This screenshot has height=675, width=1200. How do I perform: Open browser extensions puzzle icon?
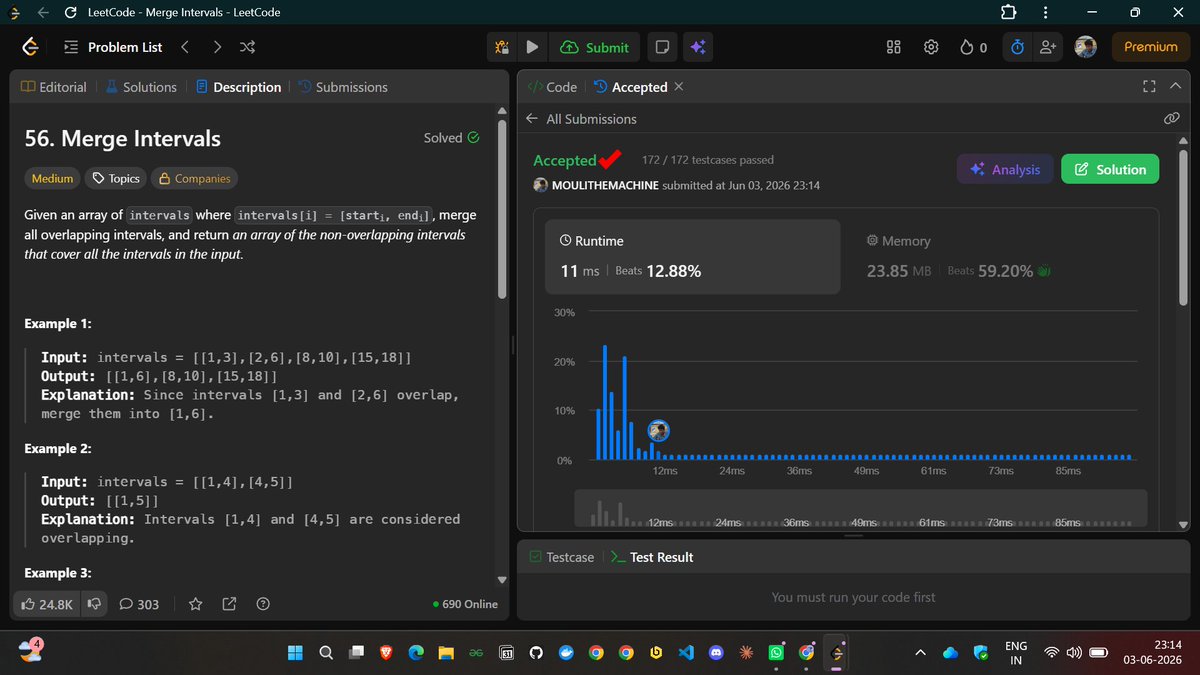[1007, 13]
